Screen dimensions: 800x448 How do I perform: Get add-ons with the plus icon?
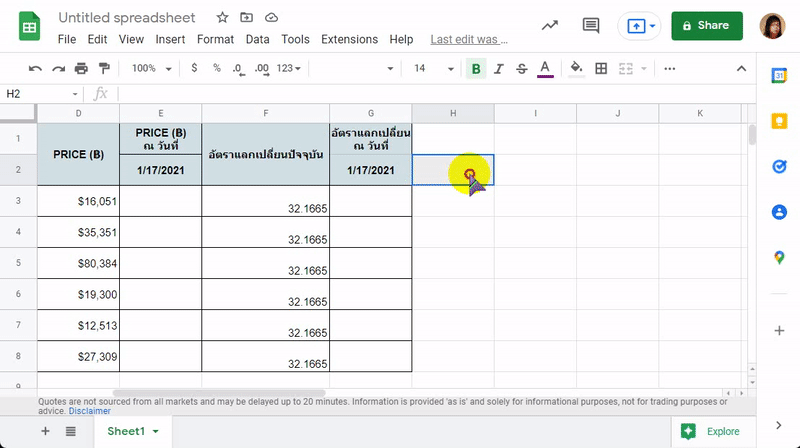pos(779,331)
